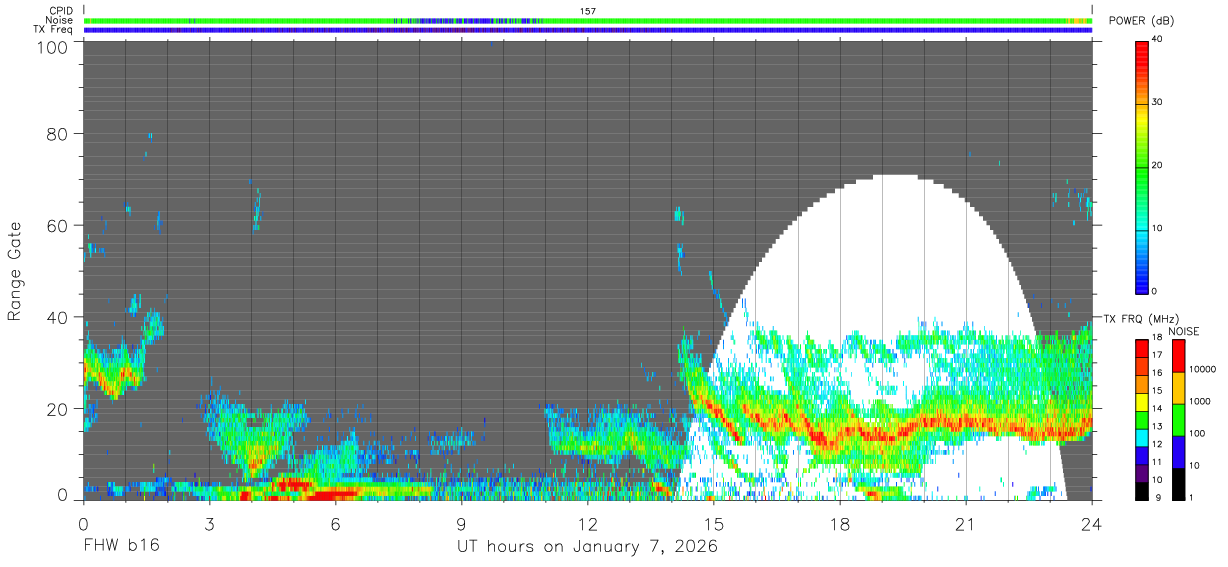Viewport: 1228px width, 567px height.
Task: Click the "TX Freq" row label
Action: pos(53,30)
